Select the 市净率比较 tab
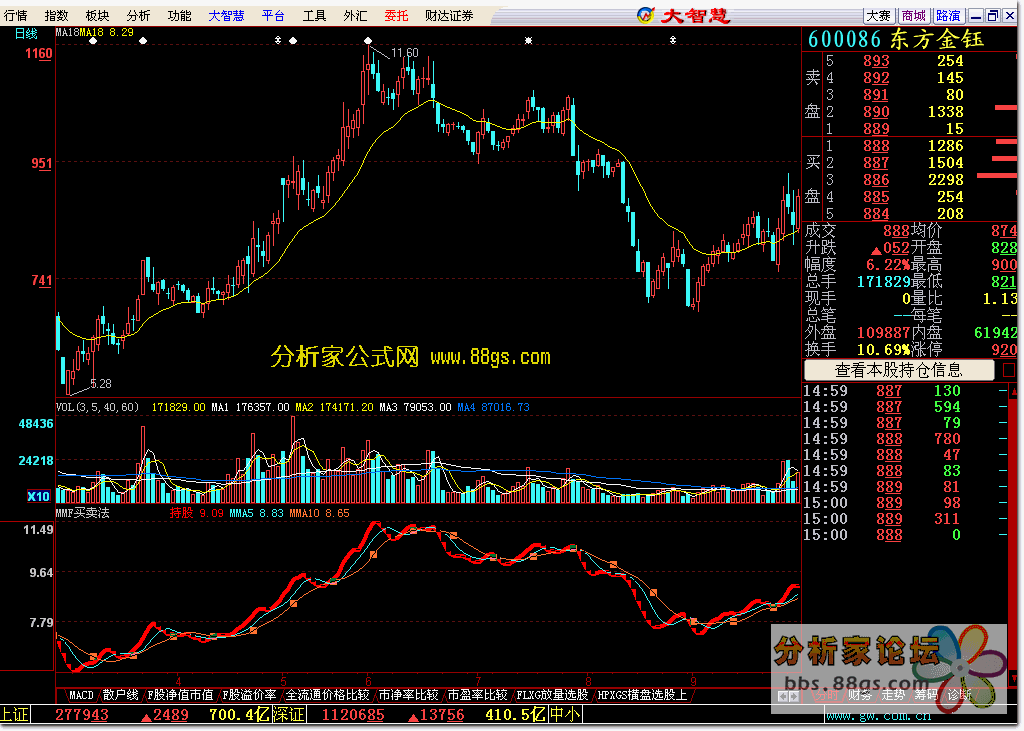The width and height of the screenshot is (1024, 731). coord(408,695)
